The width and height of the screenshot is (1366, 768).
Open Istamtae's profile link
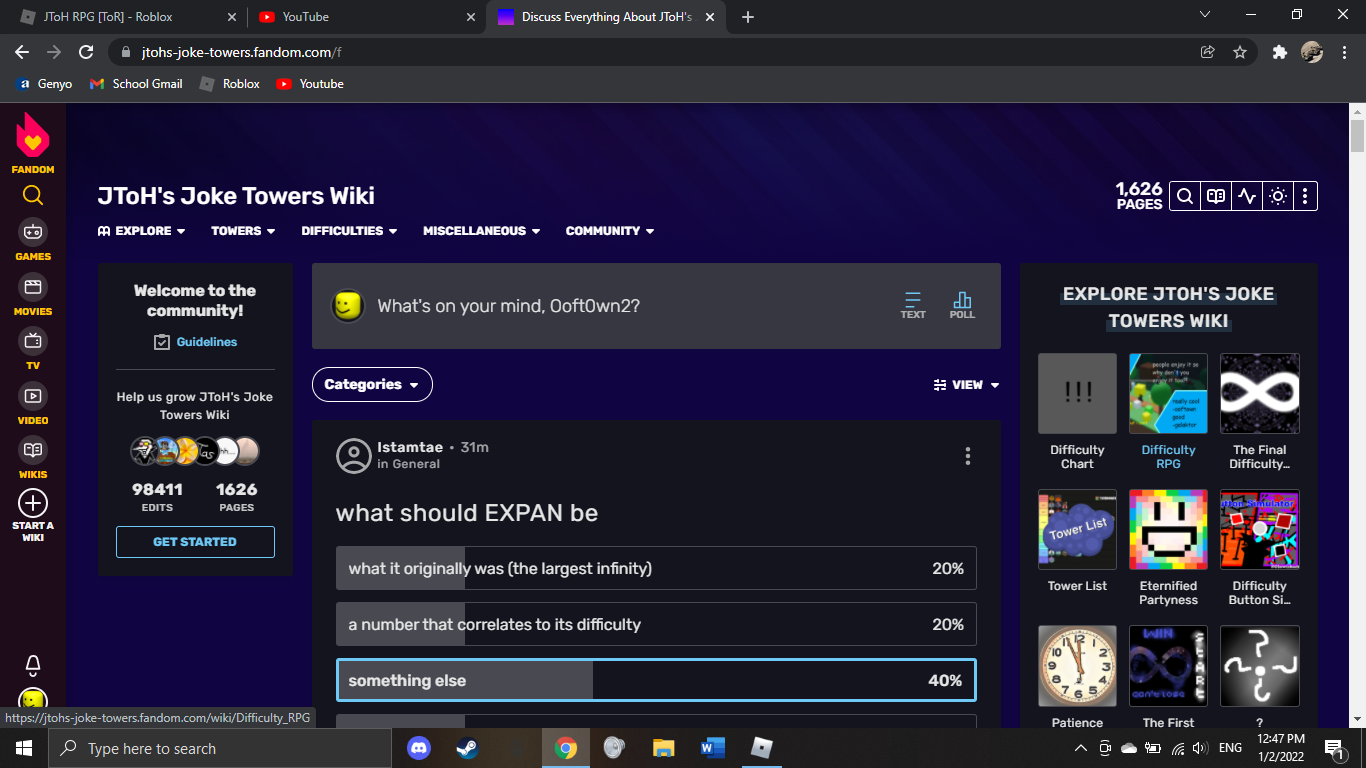410,447
